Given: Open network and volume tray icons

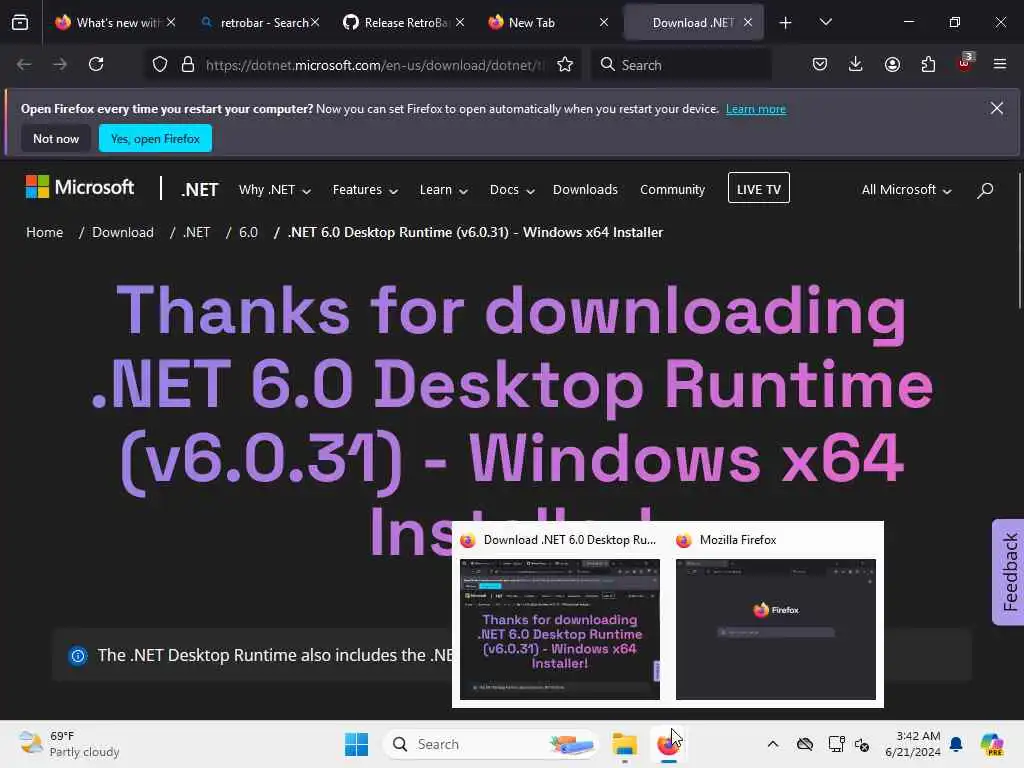Looking at the screenshot, I should [848, 744].
